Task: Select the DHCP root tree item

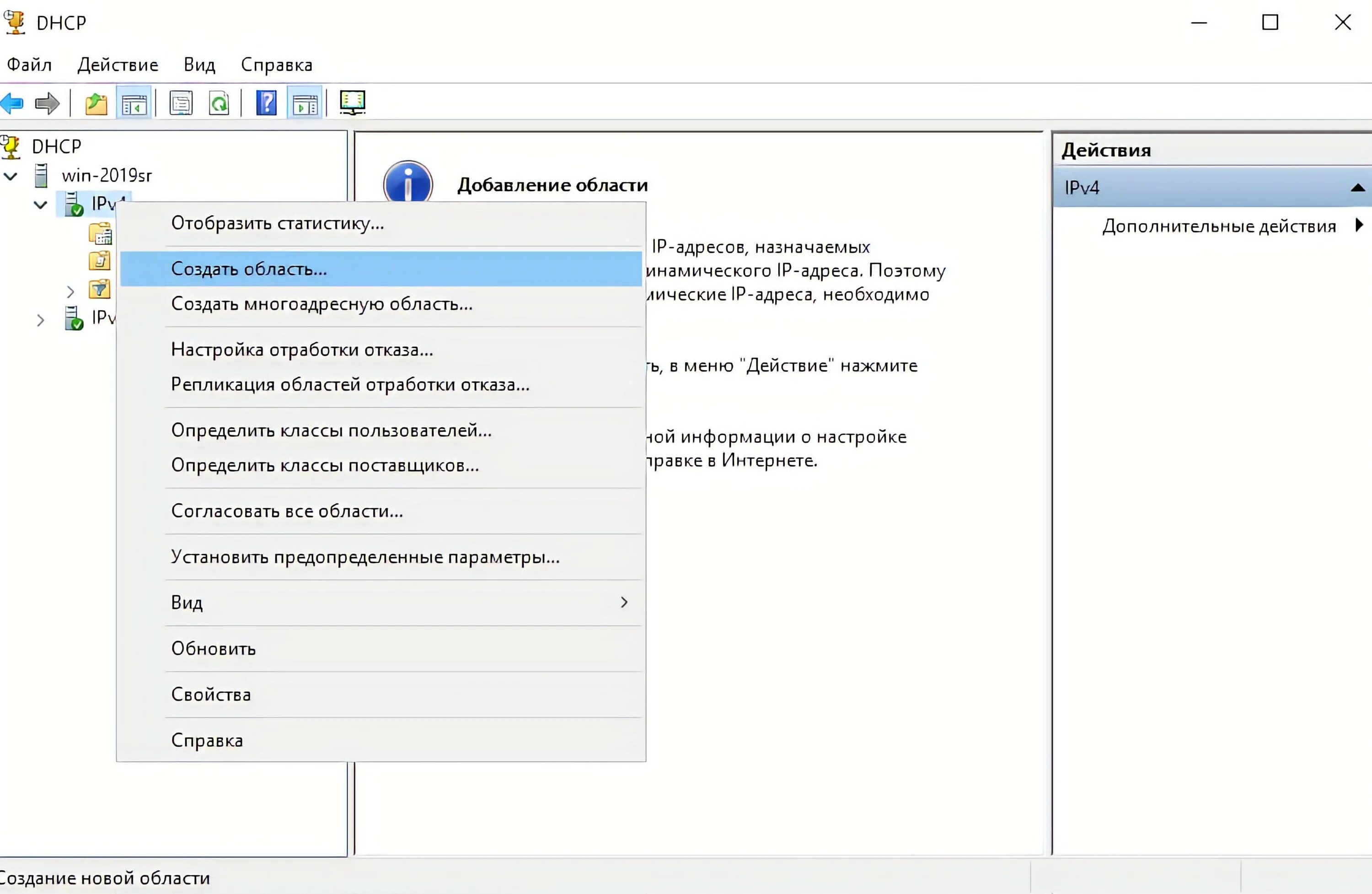Action: (x=57, y=146)
